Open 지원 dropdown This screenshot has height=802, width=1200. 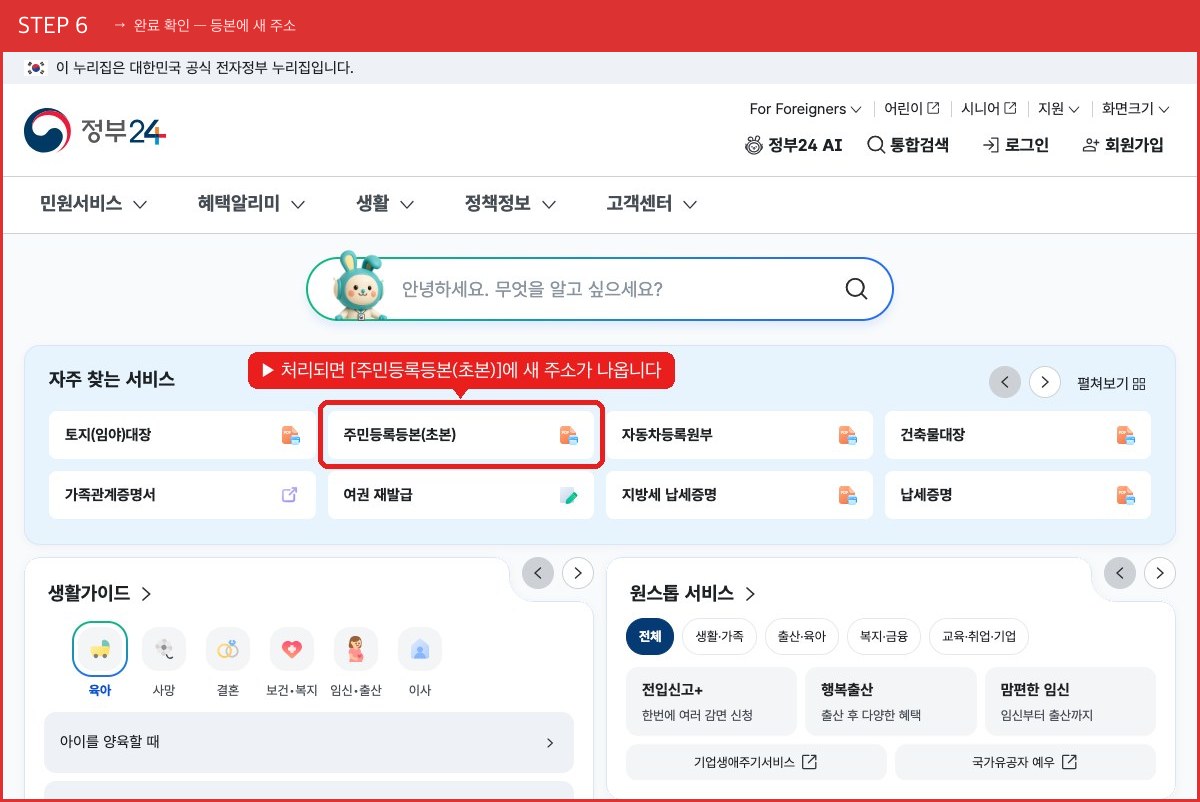(1059, 108)
